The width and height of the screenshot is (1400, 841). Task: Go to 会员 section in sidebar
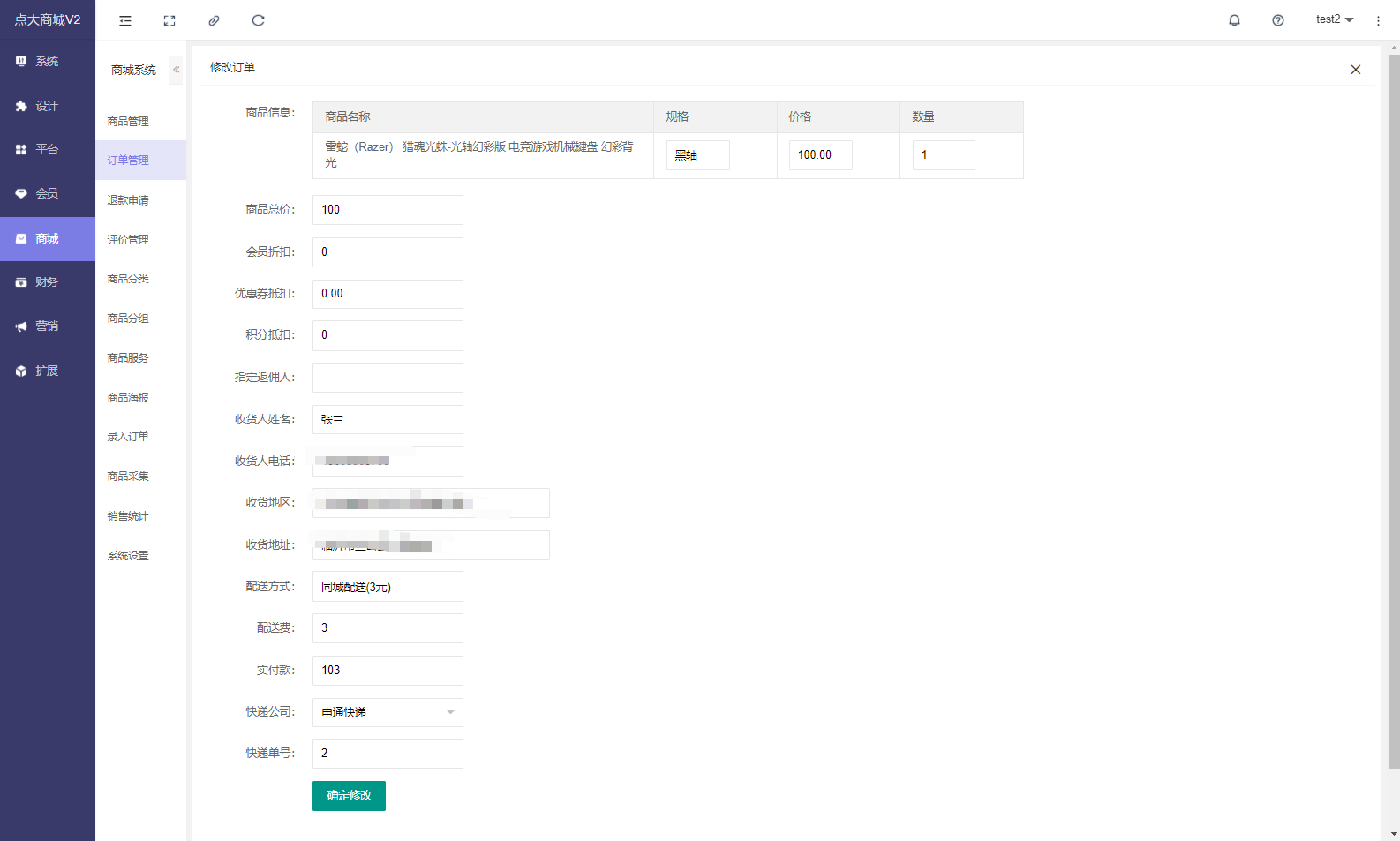click(x=47, y=193)
